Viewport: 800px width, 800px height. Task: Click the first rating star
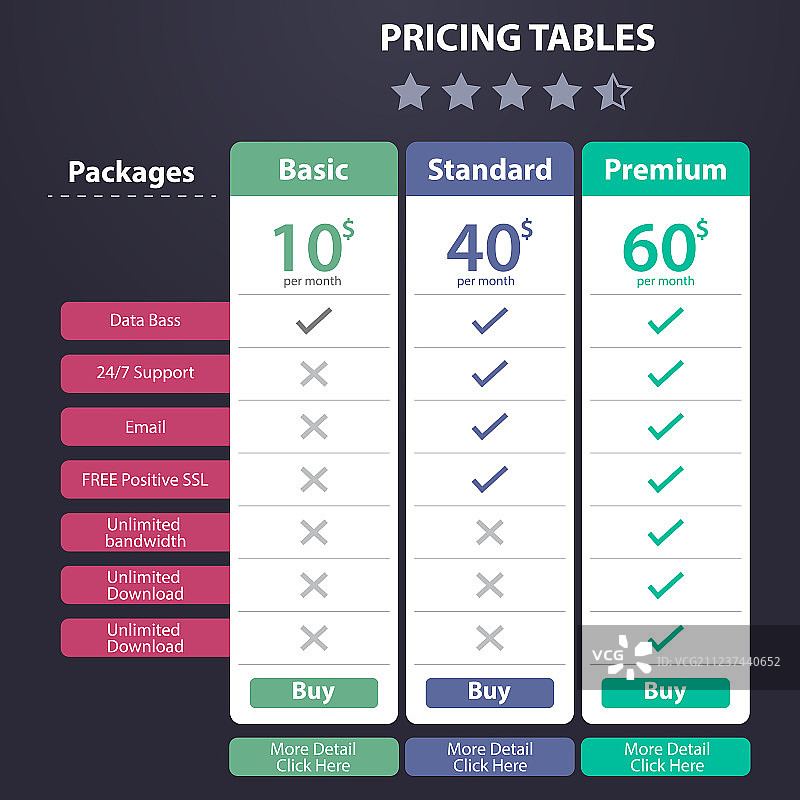[410, 92]
